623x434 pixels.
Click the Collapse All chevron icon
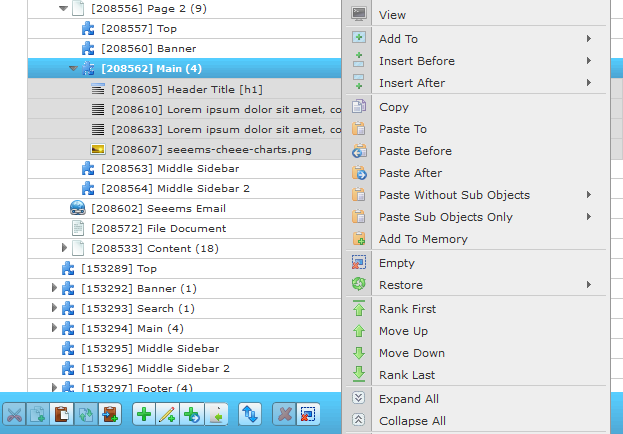click(359, 420)
